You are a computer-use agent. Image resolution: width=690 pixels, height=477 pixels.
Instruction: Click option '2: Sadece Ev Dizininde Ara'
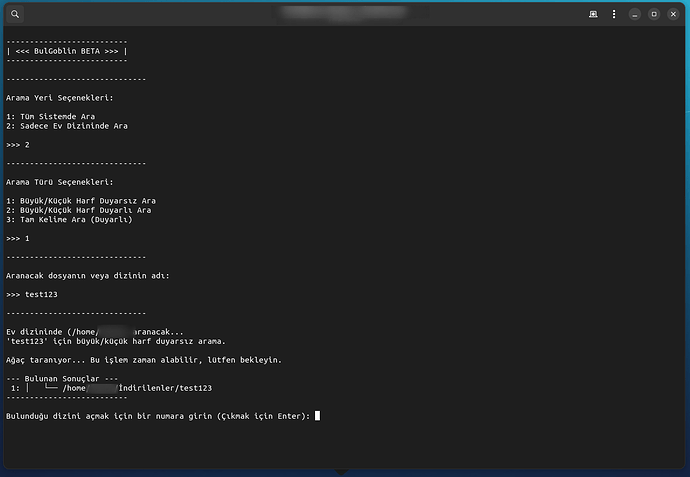[67, 126]
